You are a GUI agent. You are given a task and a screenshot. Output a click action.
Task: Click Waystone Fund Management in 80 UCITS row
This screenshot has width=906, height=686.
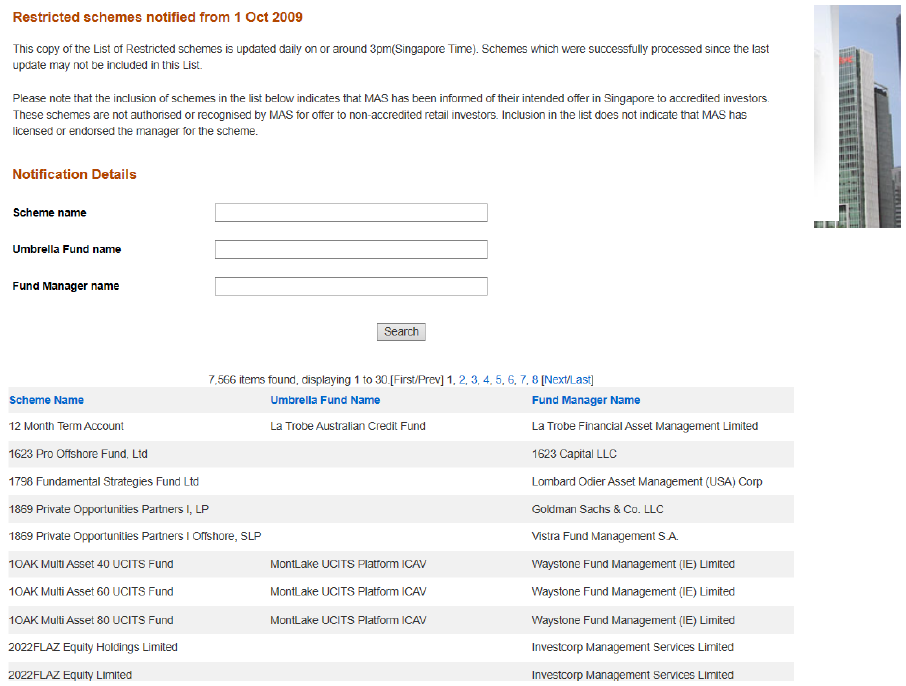point(633,620)
